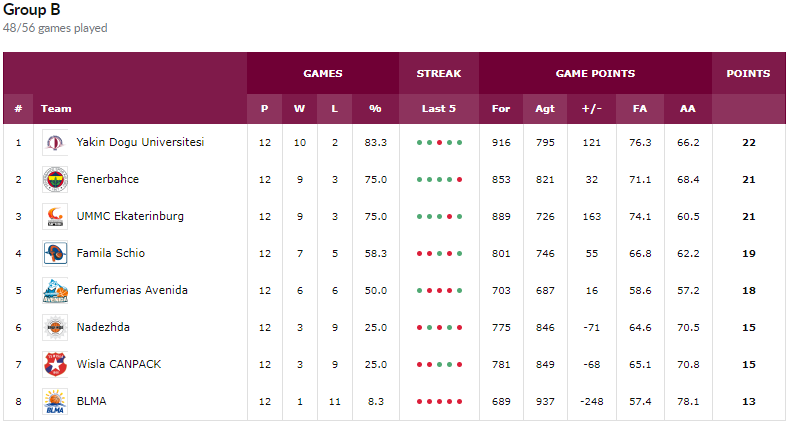The width and height of the screenshot is (791, 427).
Task: Open the Yakin Dogu Universitesi team link
Action: 140,142
